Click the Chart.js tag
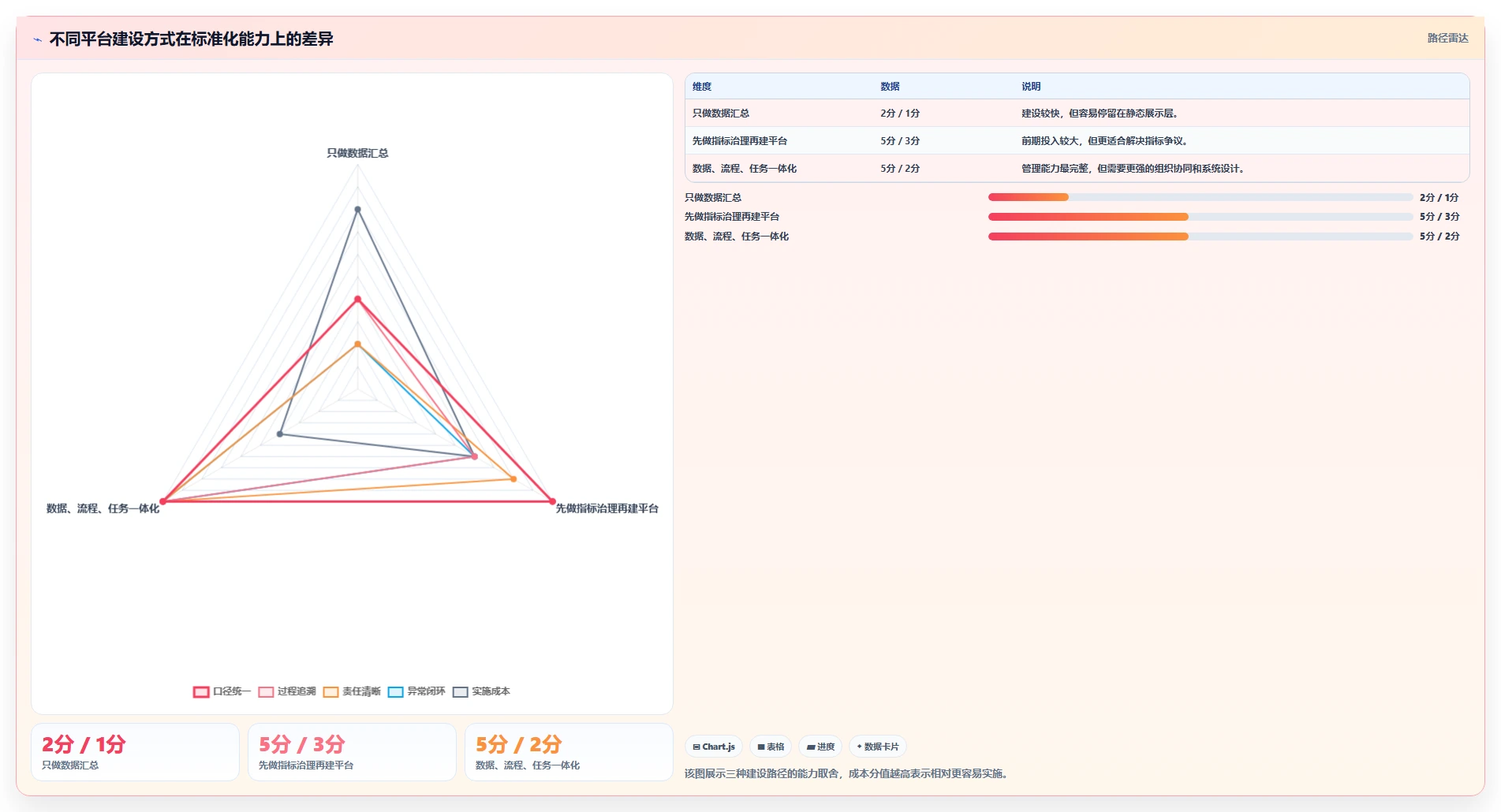This screenshot has width=1501, height=812. point(714,747)
